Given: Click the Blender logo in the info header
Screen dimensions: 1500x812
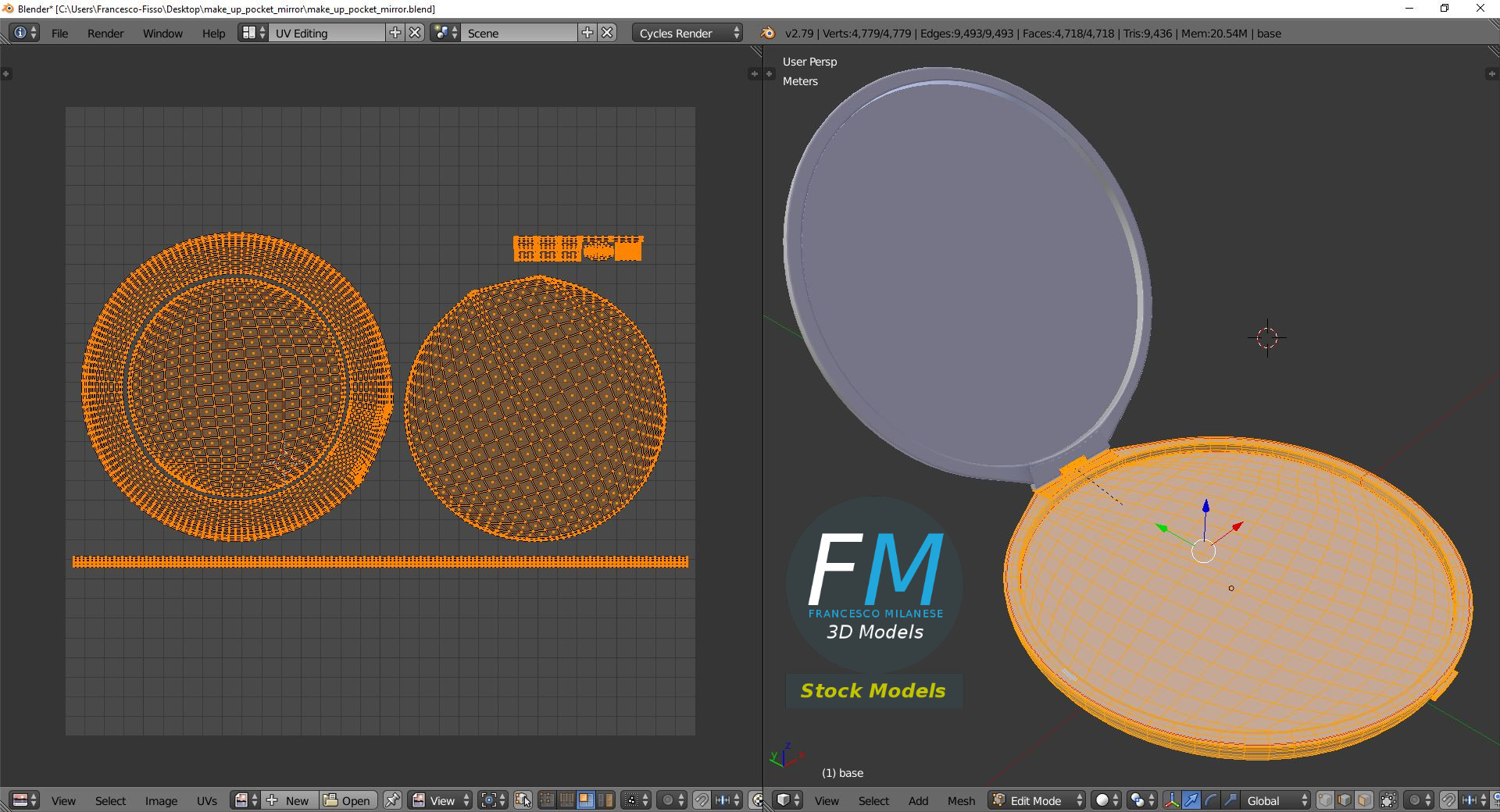Looking at the screenshot, I should click(x=767, y=33).
